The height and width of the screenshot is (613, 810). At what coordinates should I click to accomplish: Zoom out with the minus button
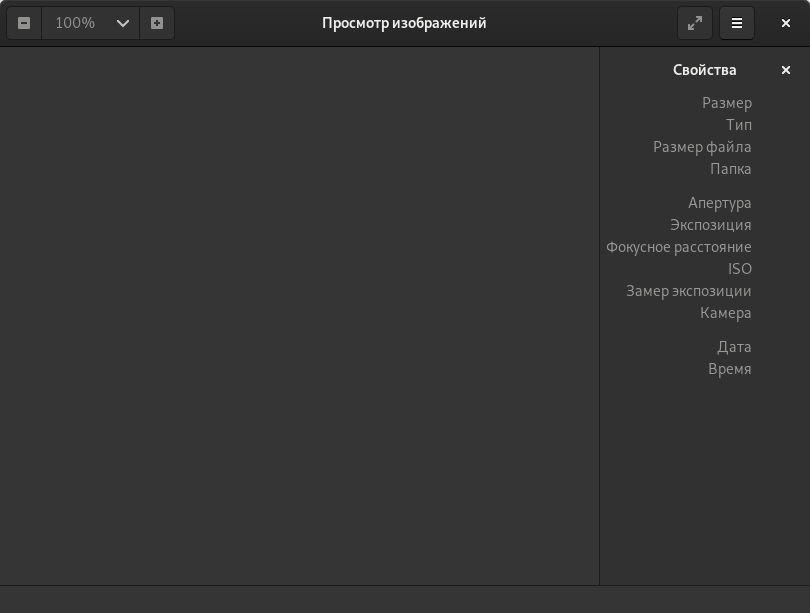[24, 23]
